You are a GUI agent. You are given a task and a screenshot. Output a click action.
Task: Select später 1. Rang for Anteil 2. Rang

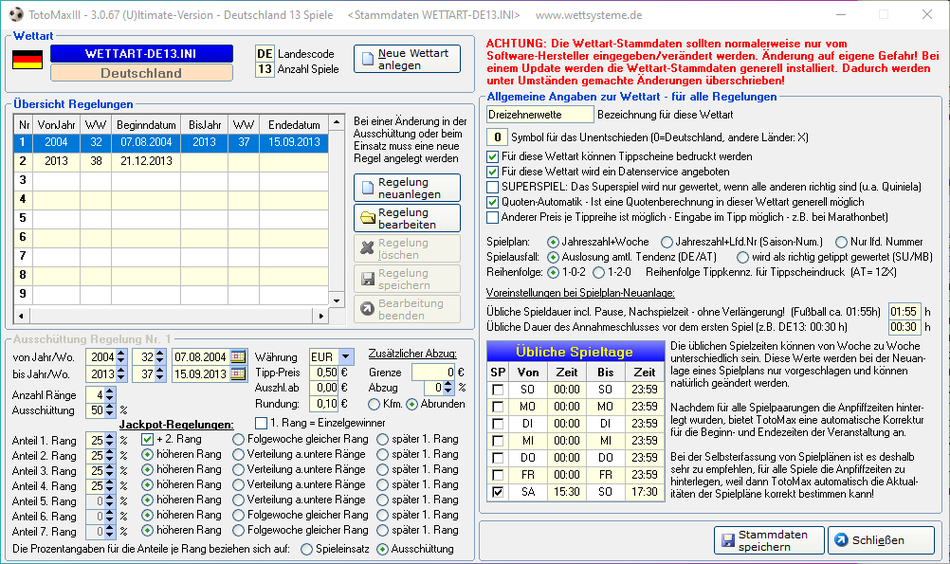382,454
